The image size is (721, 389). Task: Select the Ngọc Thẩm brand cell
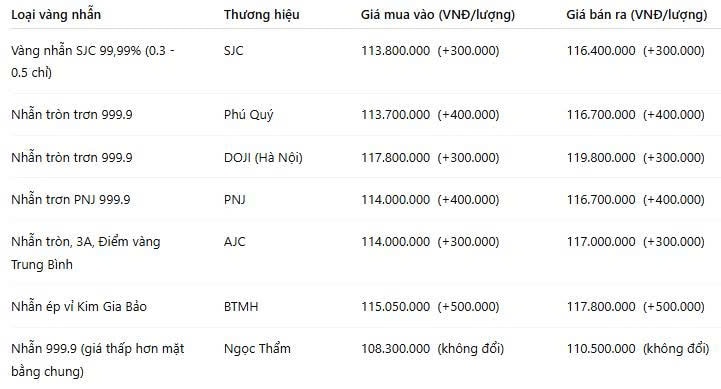[x=257, y=349]
